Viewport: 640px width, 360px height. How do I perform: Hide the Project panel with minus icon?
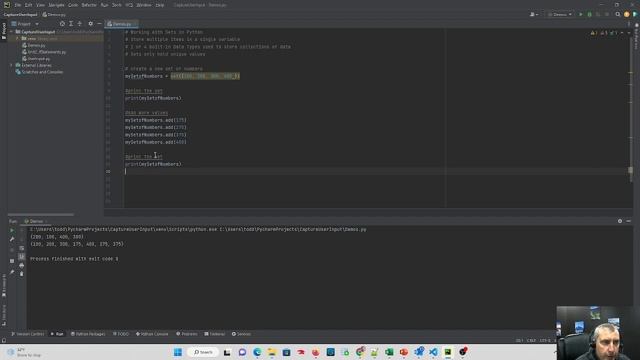99,24
